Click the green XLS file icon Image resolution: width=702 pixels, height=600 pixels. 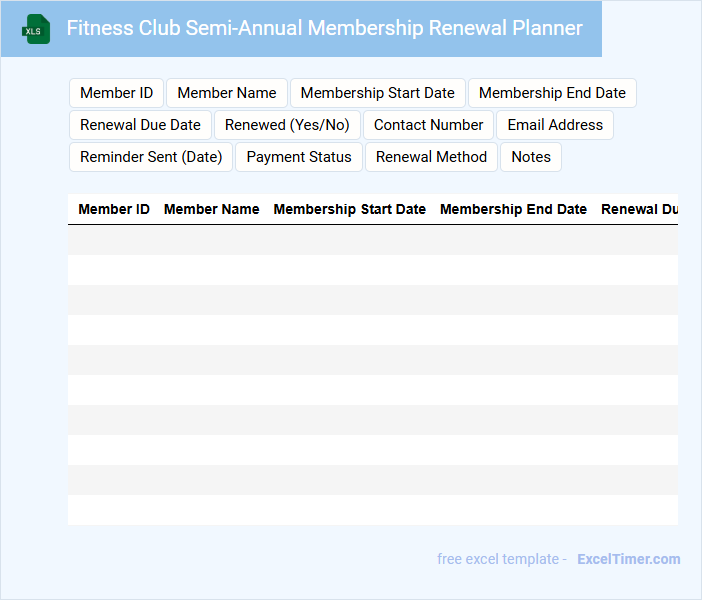coord(36,29)
